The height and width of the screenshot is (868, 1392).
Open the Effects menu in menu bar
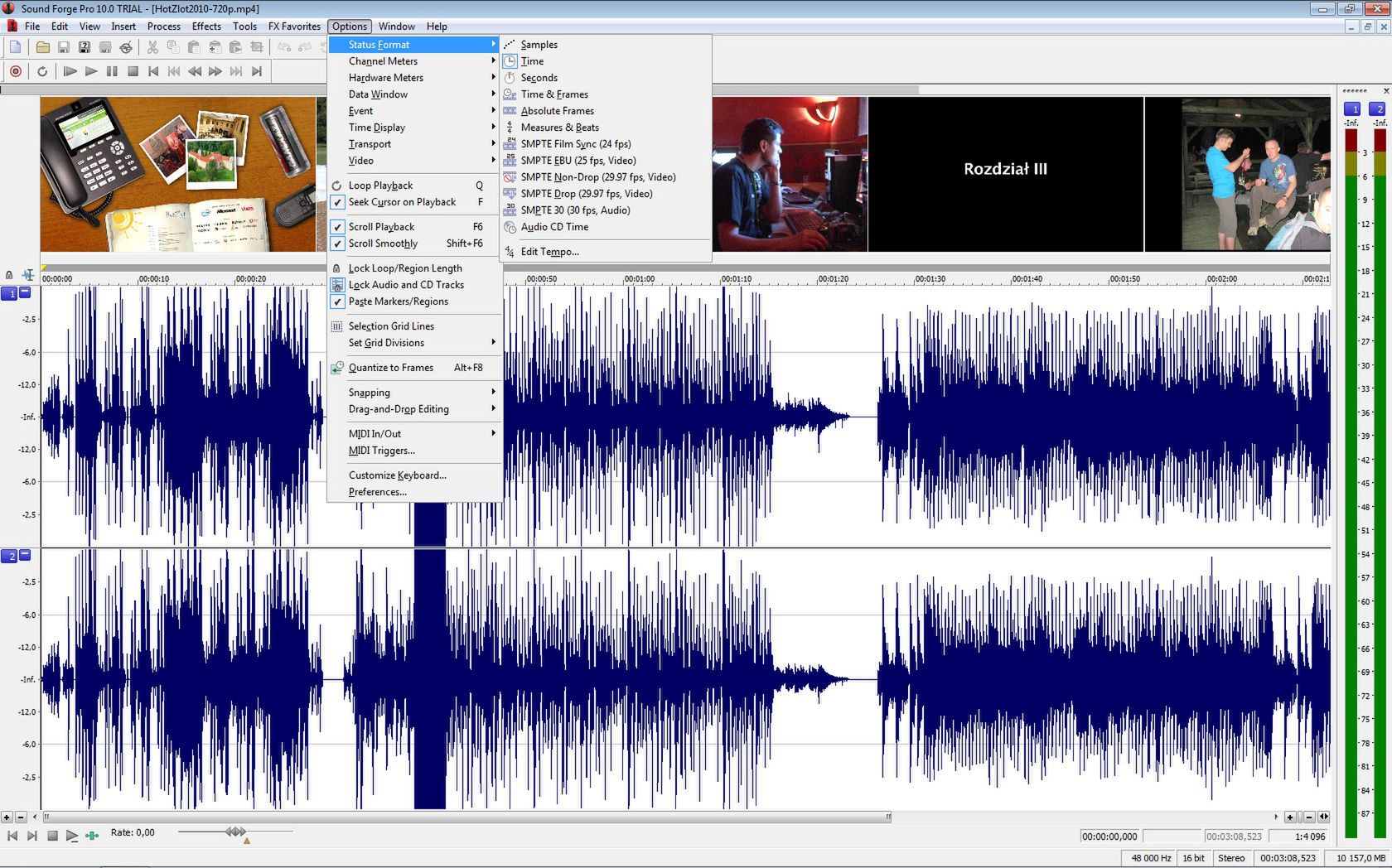click(206, 27)
